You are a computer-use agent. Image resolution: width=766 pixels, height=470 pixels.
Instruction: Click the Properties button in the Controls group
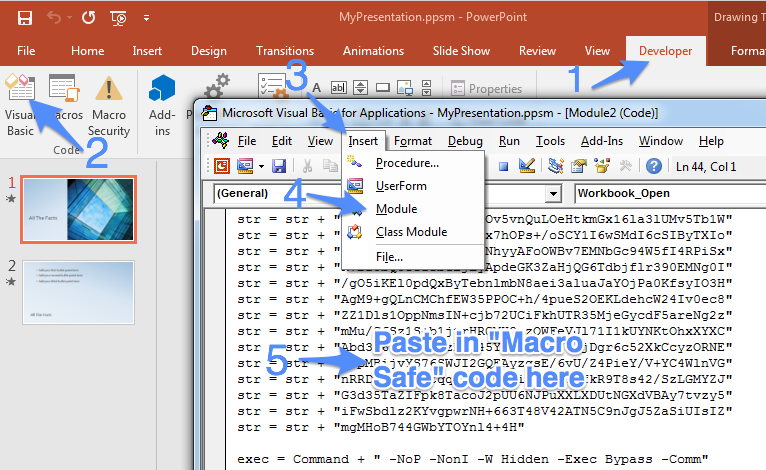(487, 89)
